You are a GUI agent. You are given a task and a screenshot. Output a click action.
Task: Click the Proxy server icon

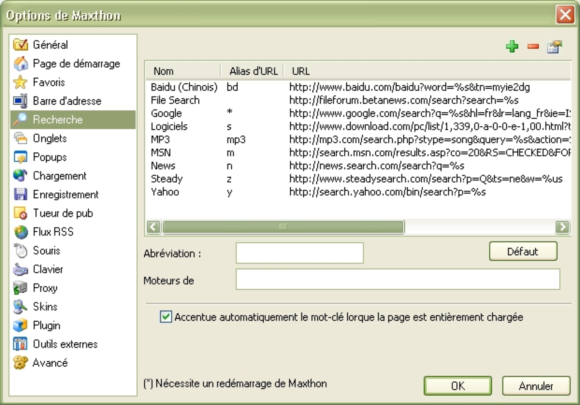(x=20, y=288)
